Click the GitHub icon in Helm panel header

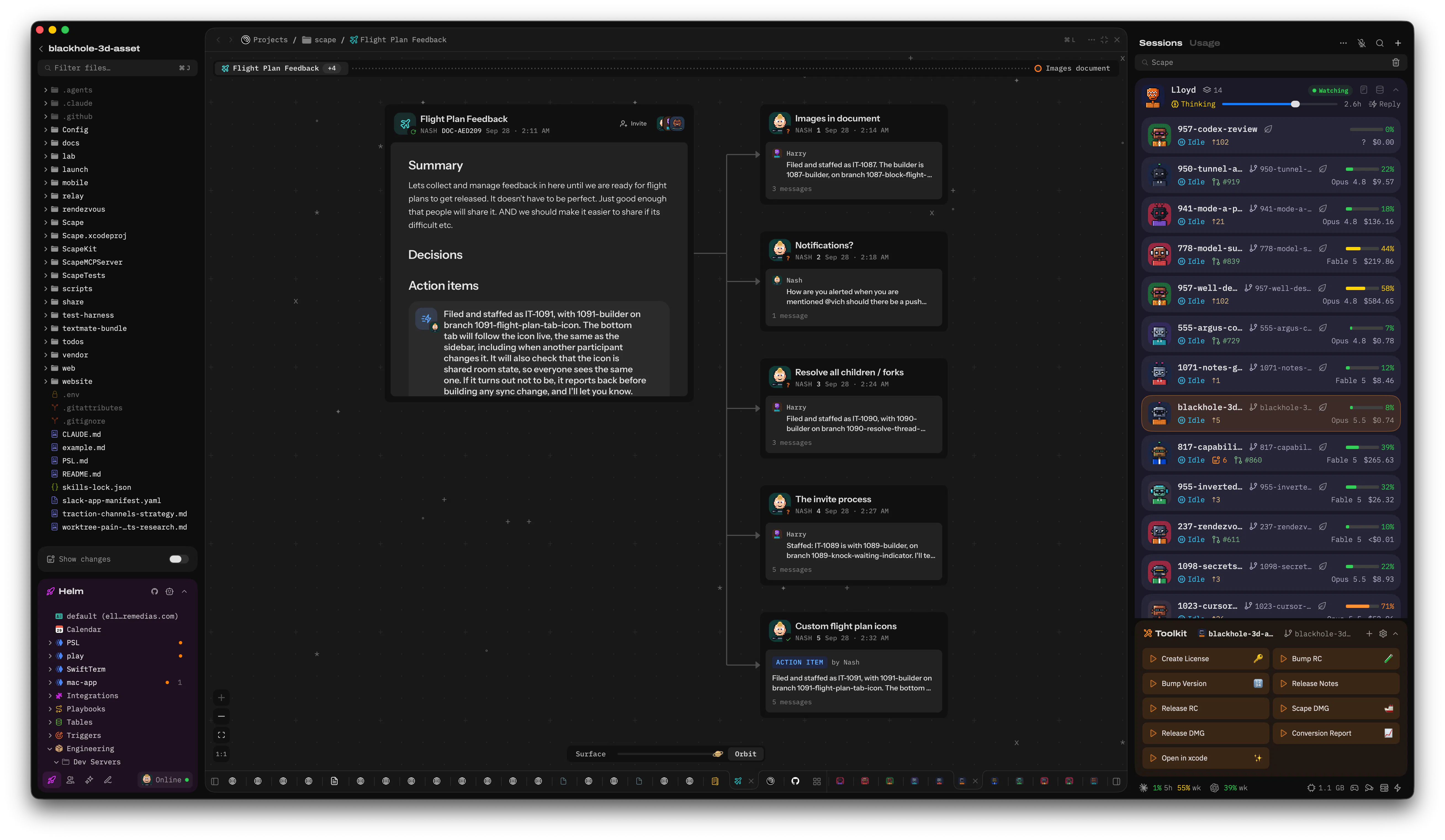click(x=154, y=591)
